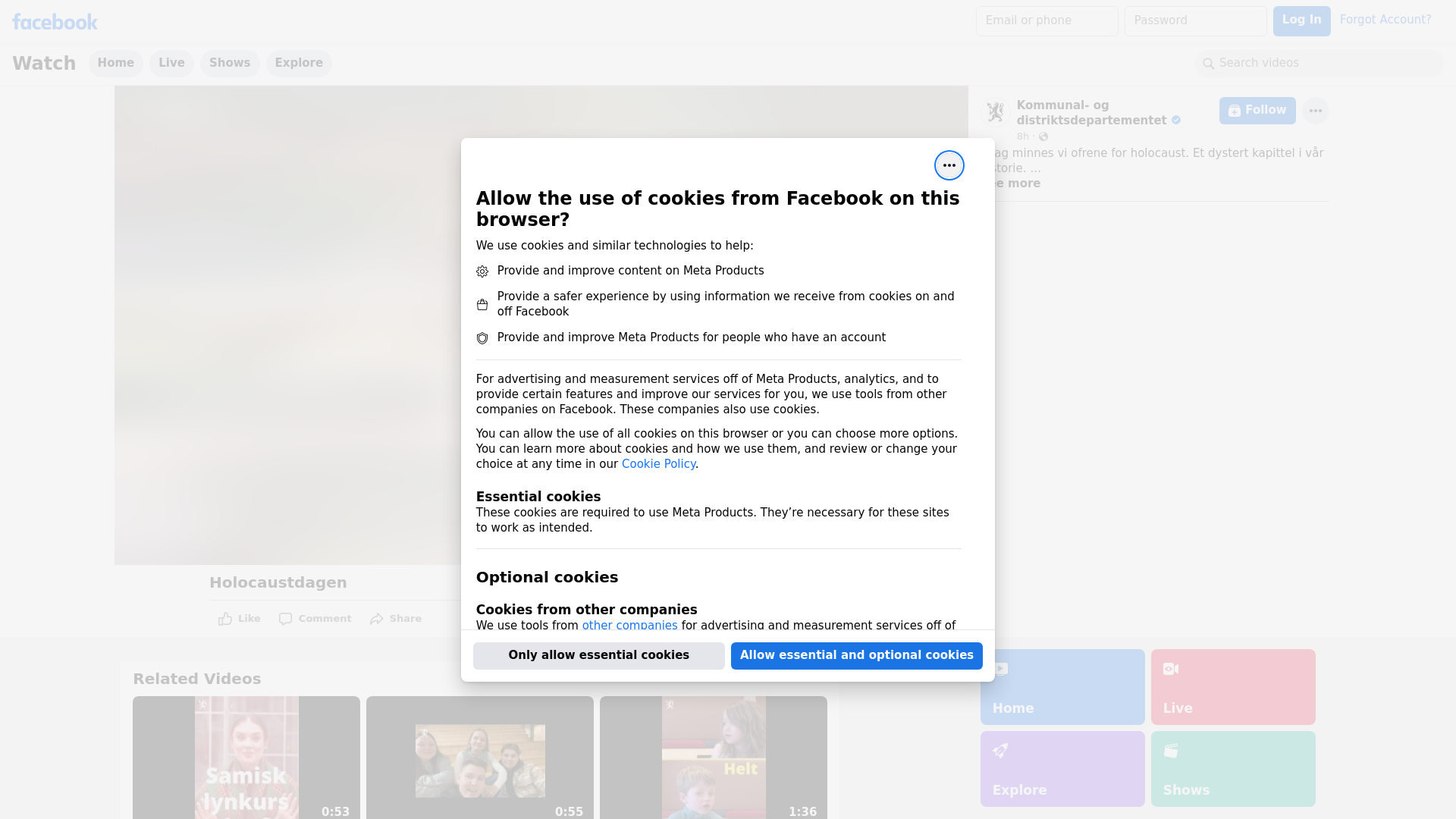Go to the Explore tab
Viewport: 1456px width, 819px height.
[299, 63]
